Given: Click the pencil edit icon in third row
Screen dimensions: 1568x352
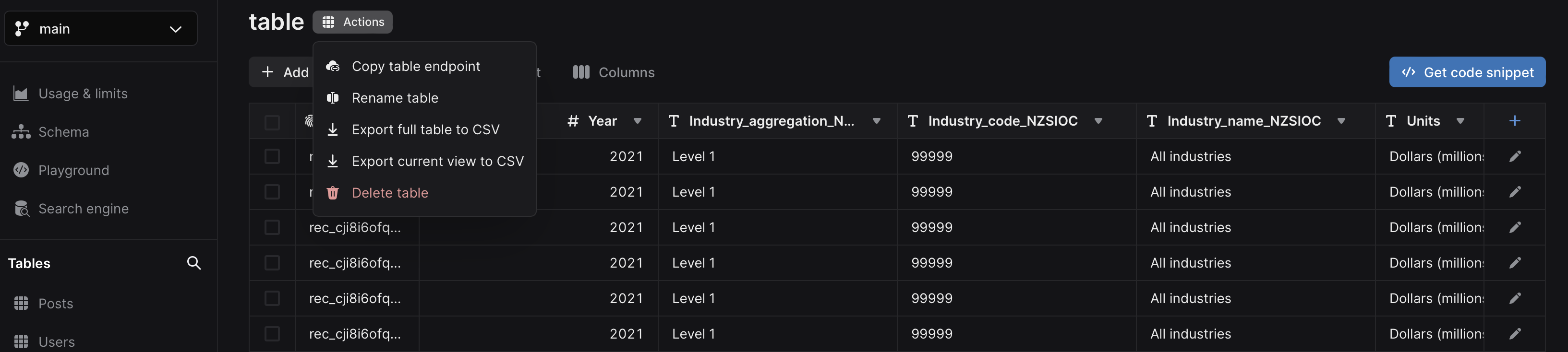Looking at the screenshot, I should pos(1515,227).
